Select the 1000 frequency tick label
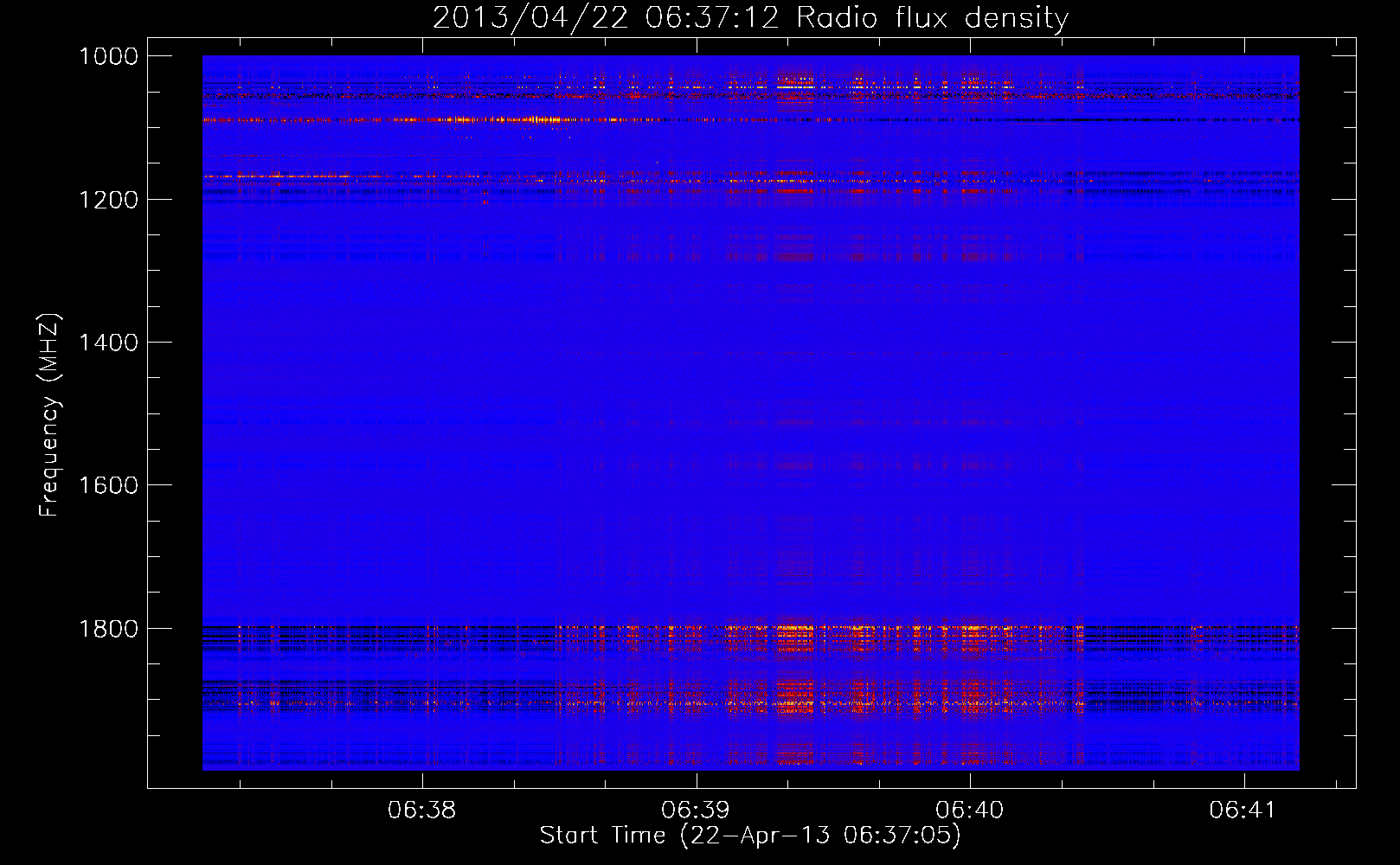1400x865 pixels. pos(108,56)
